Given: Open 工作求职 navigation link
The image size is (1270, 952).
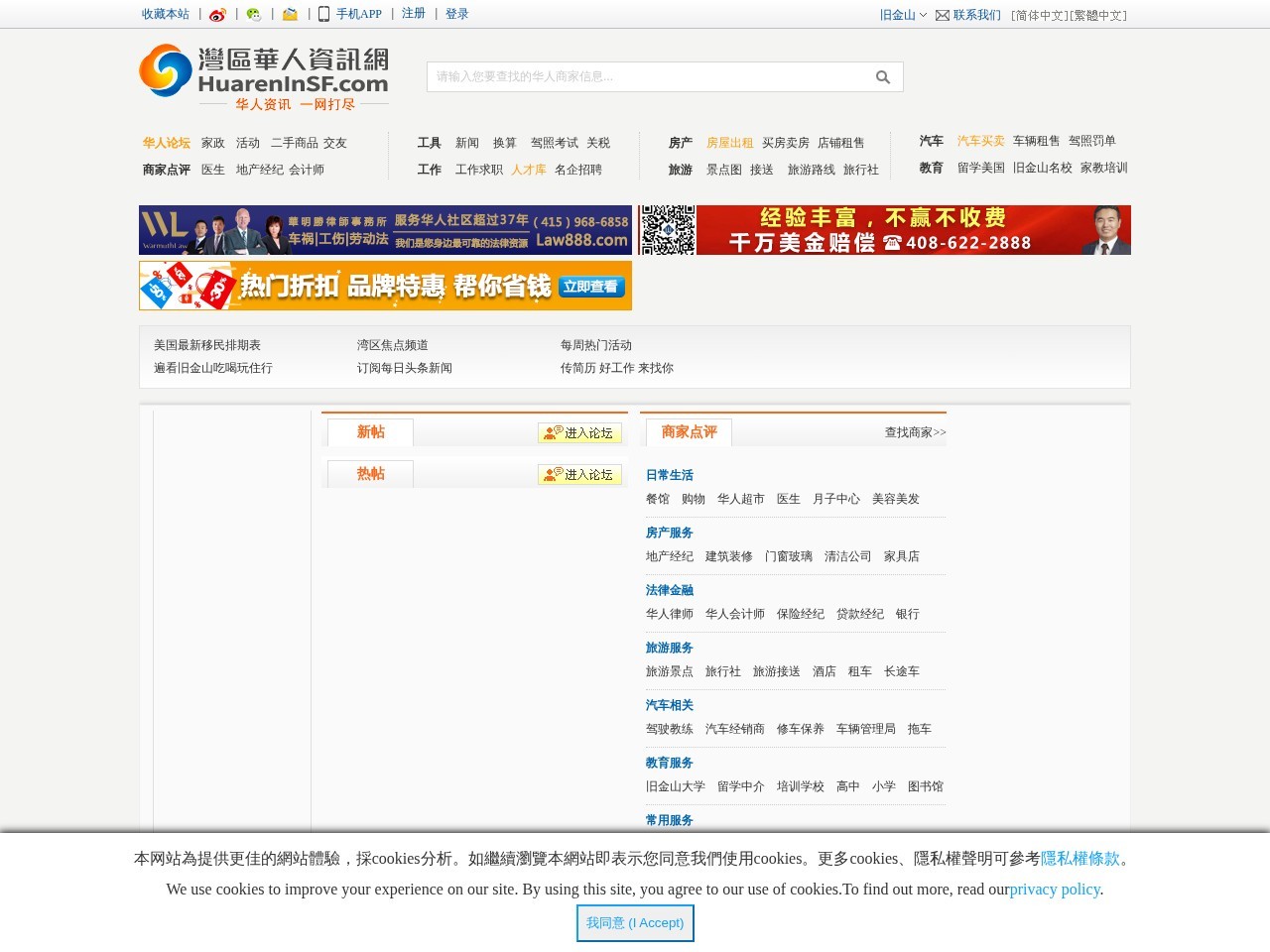Looking at the screenshot, I should pos(479,170).
